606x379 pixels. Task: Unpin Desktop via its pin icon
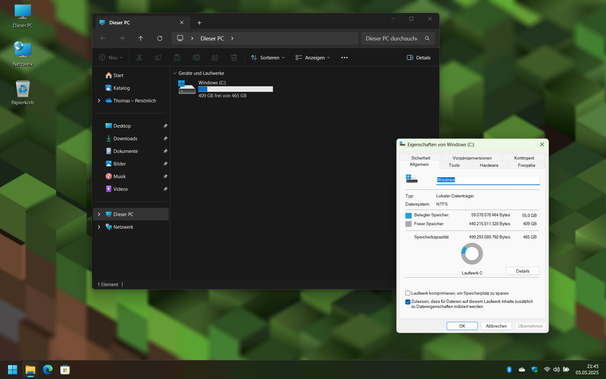pos(165,126)
